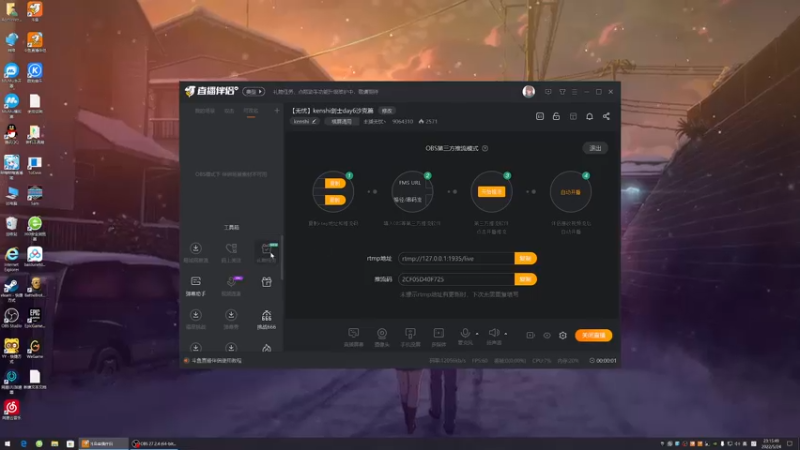
Task: Click the Windows Start button
Action: click(x=8, y=444)
